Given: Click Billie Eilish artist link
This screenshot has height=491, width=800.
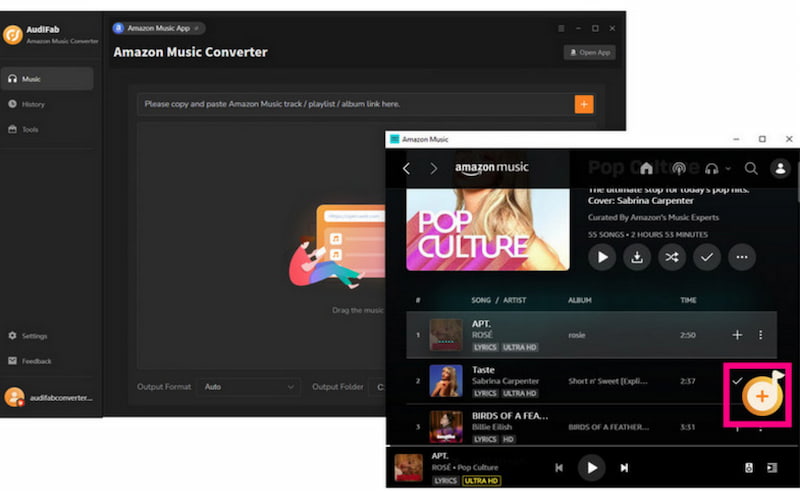Looking at the screenshot, I should click(x=492, y=427).
